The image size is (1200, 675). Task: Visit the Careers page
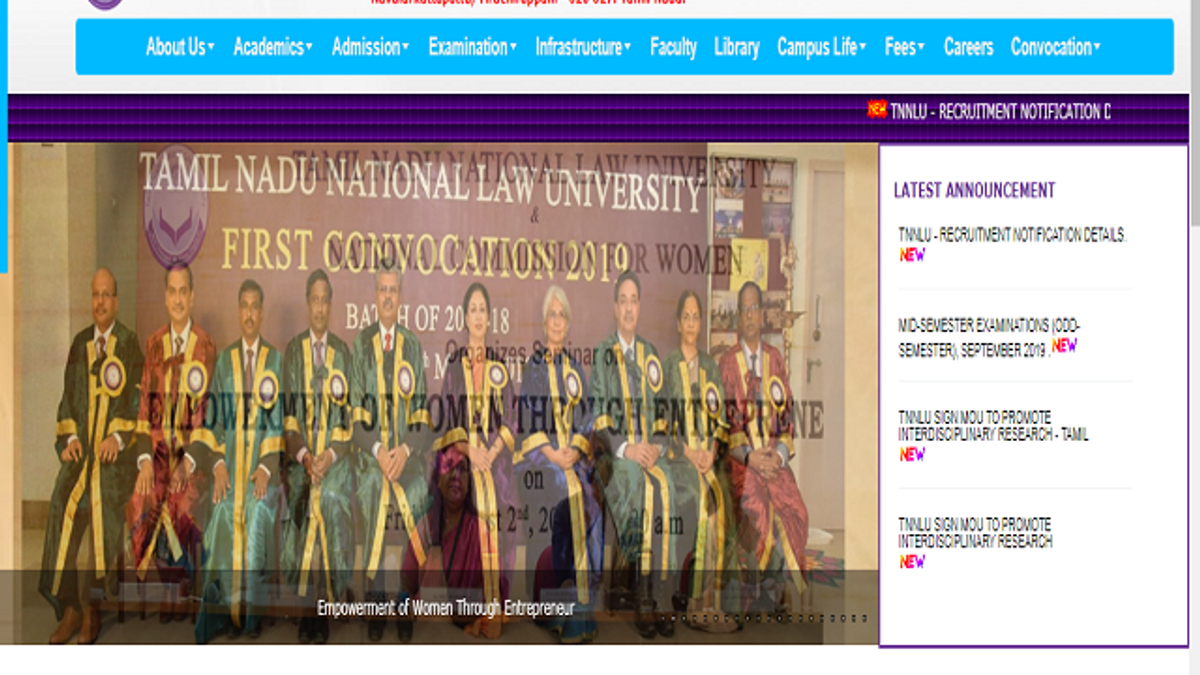click(969, 47)
